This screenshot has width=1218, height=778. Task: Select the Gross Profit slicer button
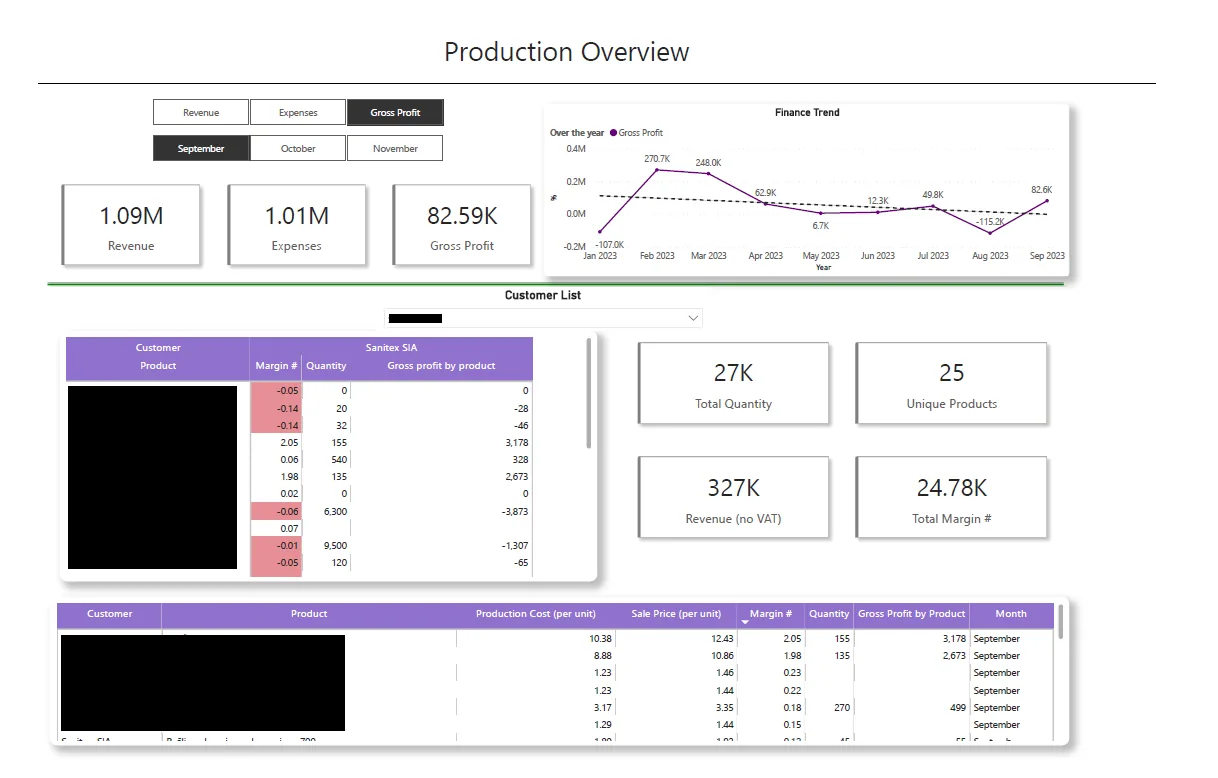pyautogui.click(x=395, y=113)
